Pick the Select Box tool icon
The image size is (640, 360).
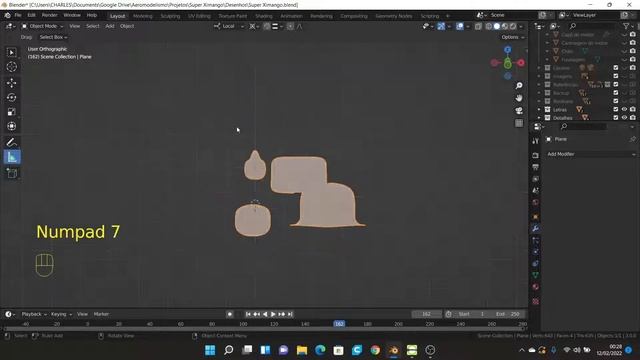pos(11,52)
